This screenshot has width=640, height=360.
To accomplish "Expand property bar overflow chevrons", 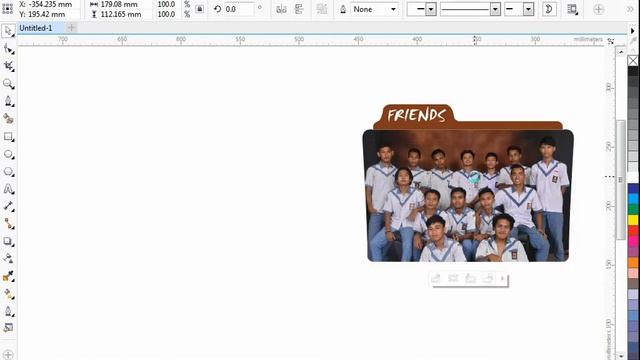I will [631, 9].
